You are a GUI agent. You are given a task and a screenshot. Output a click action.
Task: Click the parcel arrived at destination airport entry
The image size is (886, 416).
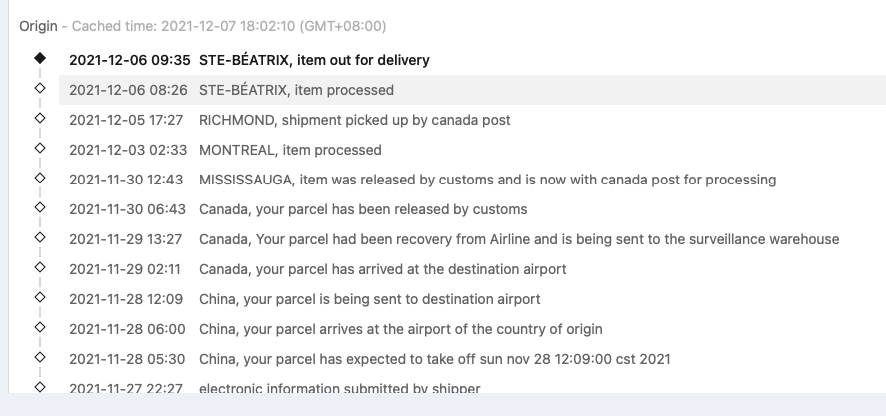[x=383, y=270]
